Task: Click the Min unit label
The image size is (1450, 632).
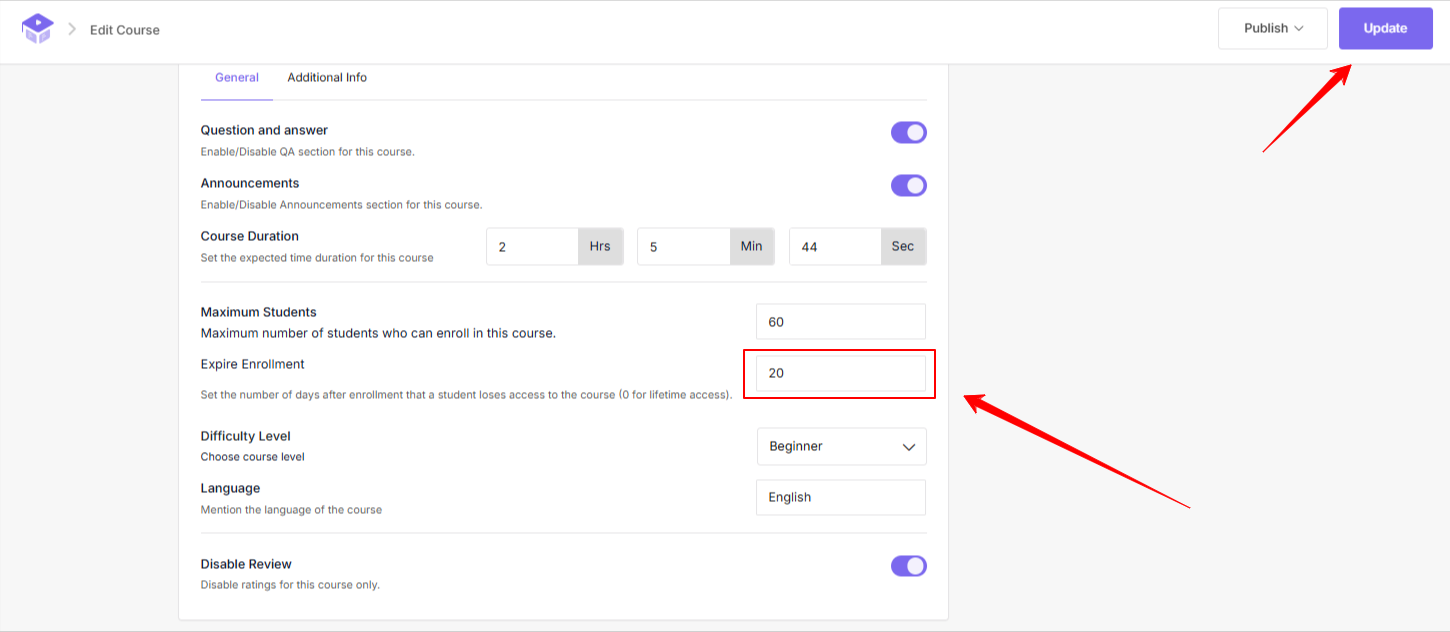Action: click(751, 247)
